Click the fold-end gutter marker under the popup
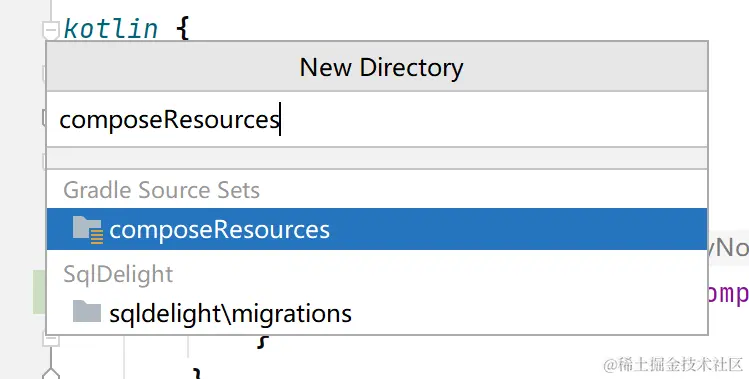Viewport: 749px width, 379px height. [x=51, y=340]
